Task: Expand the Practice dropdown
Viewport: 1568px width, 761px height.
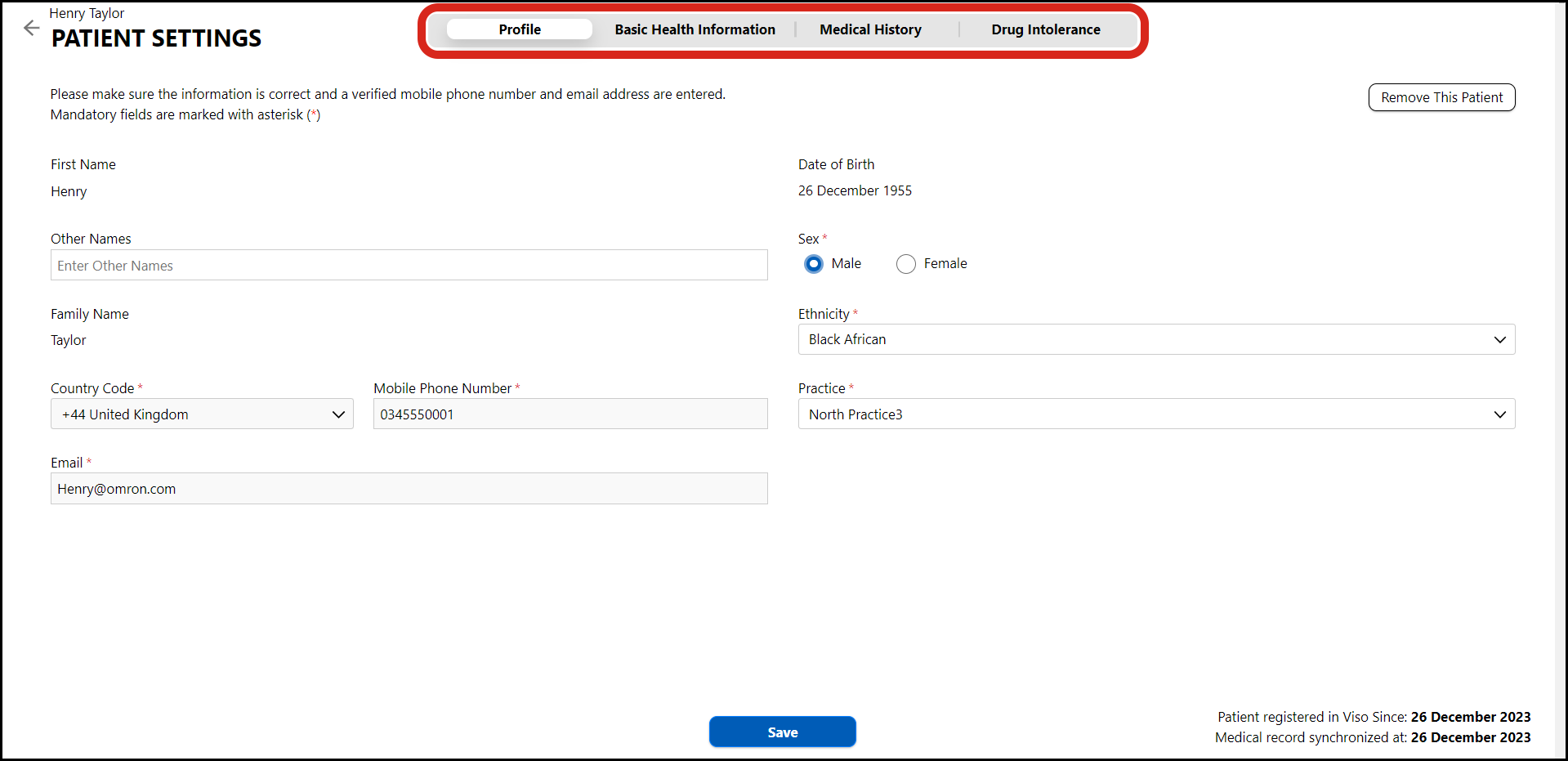Action: pyautogui.click(x=1155, y=414)
